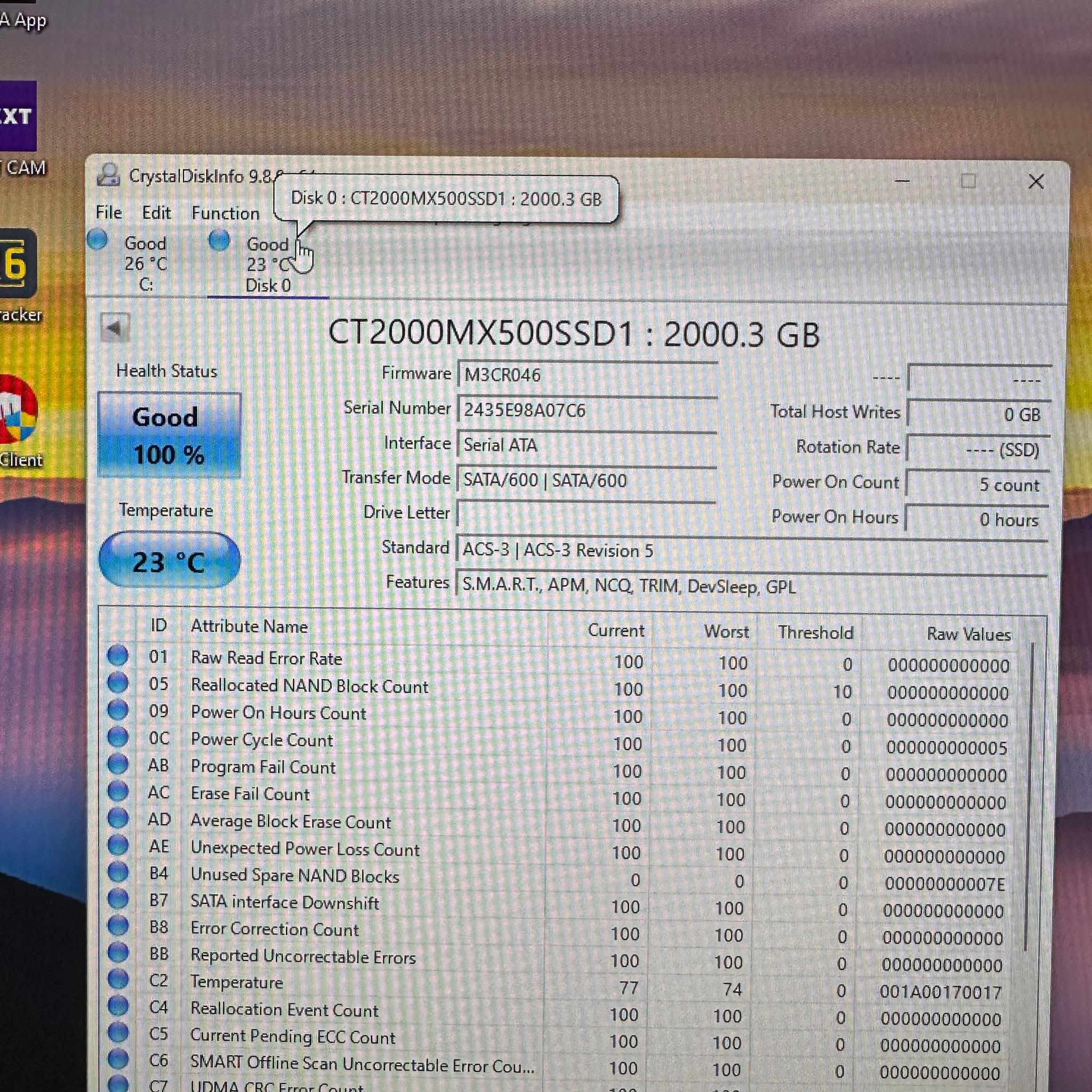
Task: Open the Edit menu
Action: click(x=156, y=213)
